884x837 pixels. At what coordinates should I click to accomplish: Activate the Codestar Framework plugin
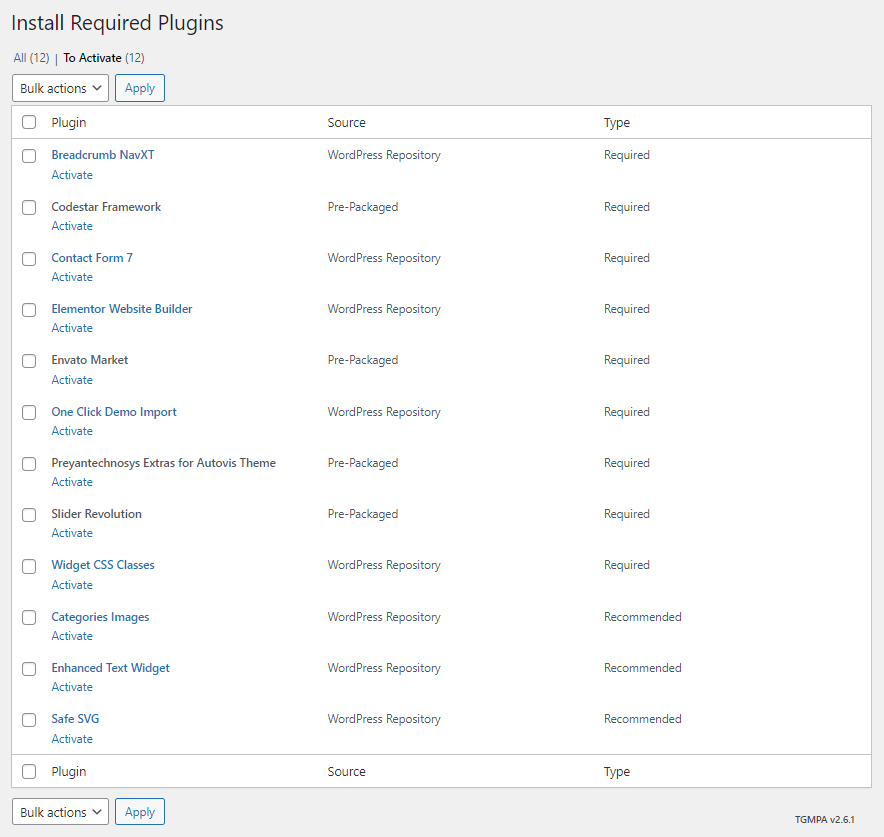coord(72,225)
